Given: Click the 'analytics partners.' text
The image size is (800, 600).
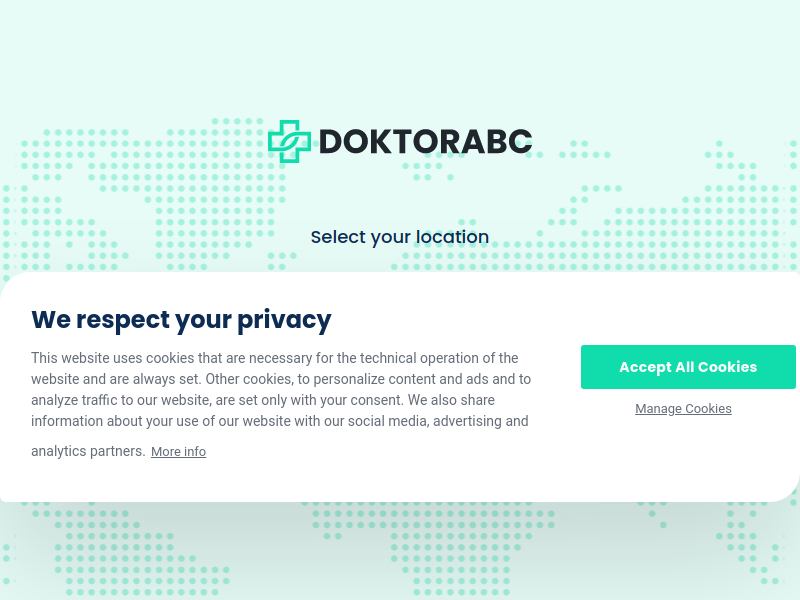Looking at the screenshot, I should click(88, 452).
